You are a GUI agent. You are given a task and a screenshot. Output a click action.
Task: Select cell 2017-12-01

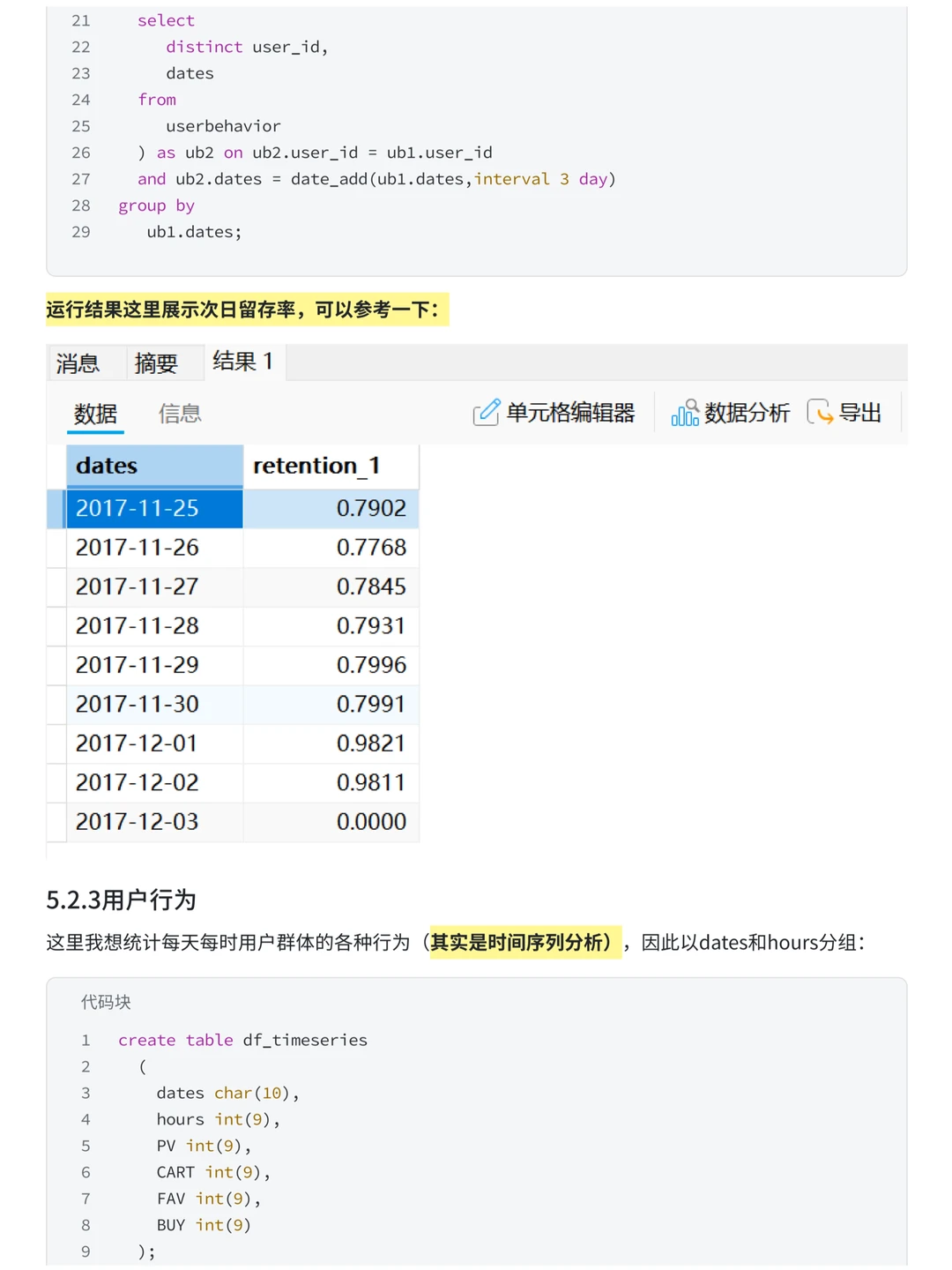coord(154,743)
